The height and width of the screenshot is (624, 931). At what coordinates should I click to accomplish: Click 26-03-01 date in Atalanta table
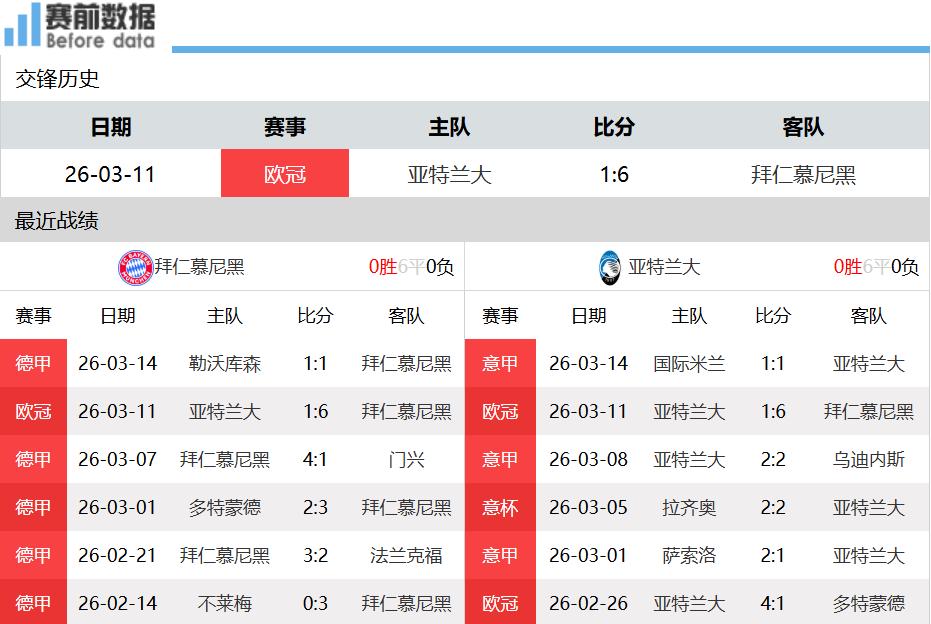(588, 556)
